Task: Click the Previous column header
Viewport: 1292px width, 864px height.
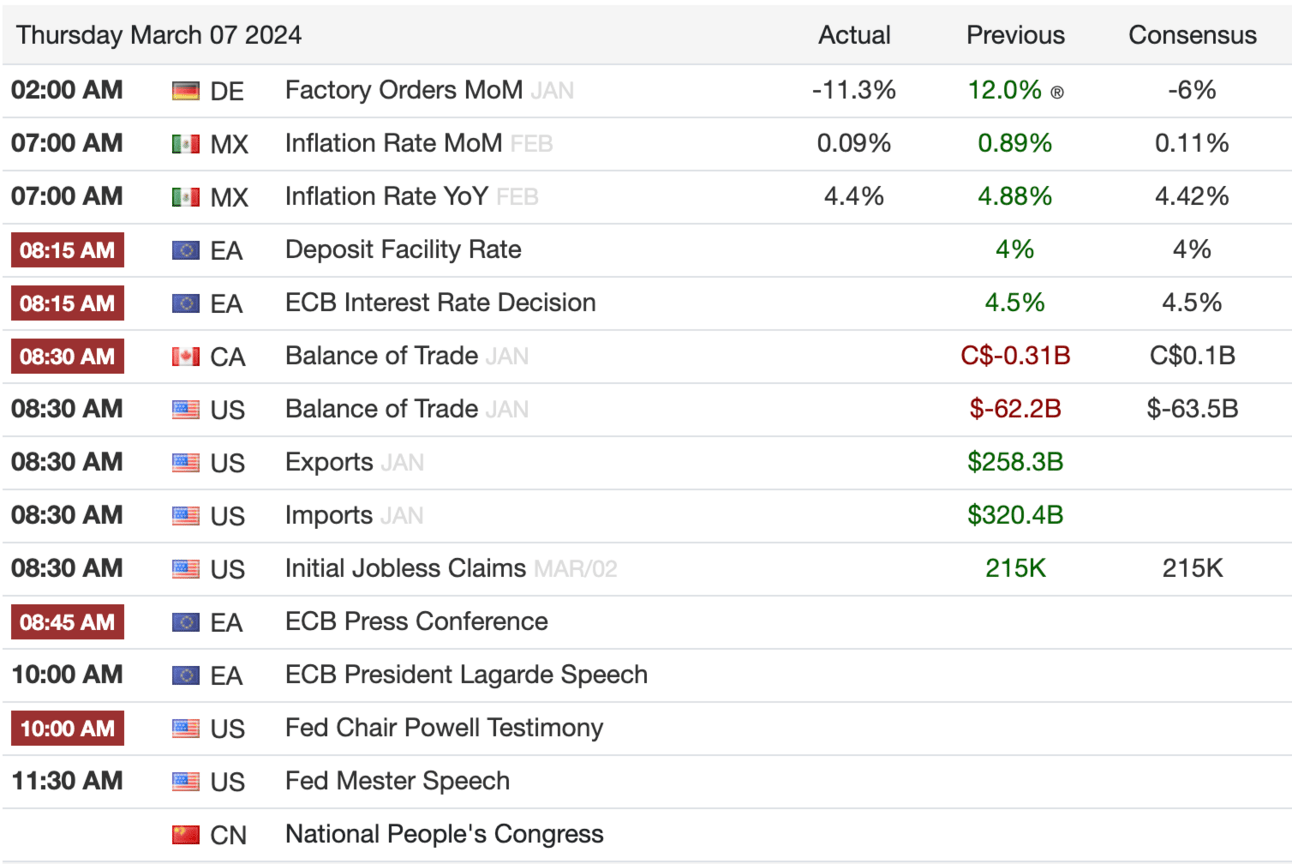Action: tap(1015, 35)
